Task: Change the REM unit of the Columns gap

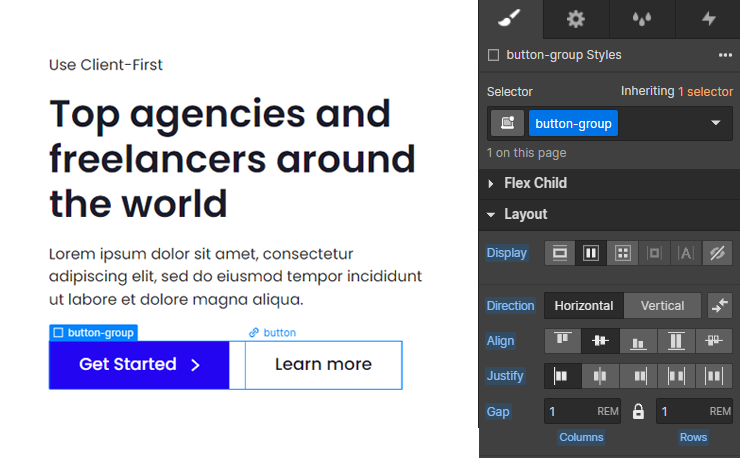Action: tap(608, 412)
